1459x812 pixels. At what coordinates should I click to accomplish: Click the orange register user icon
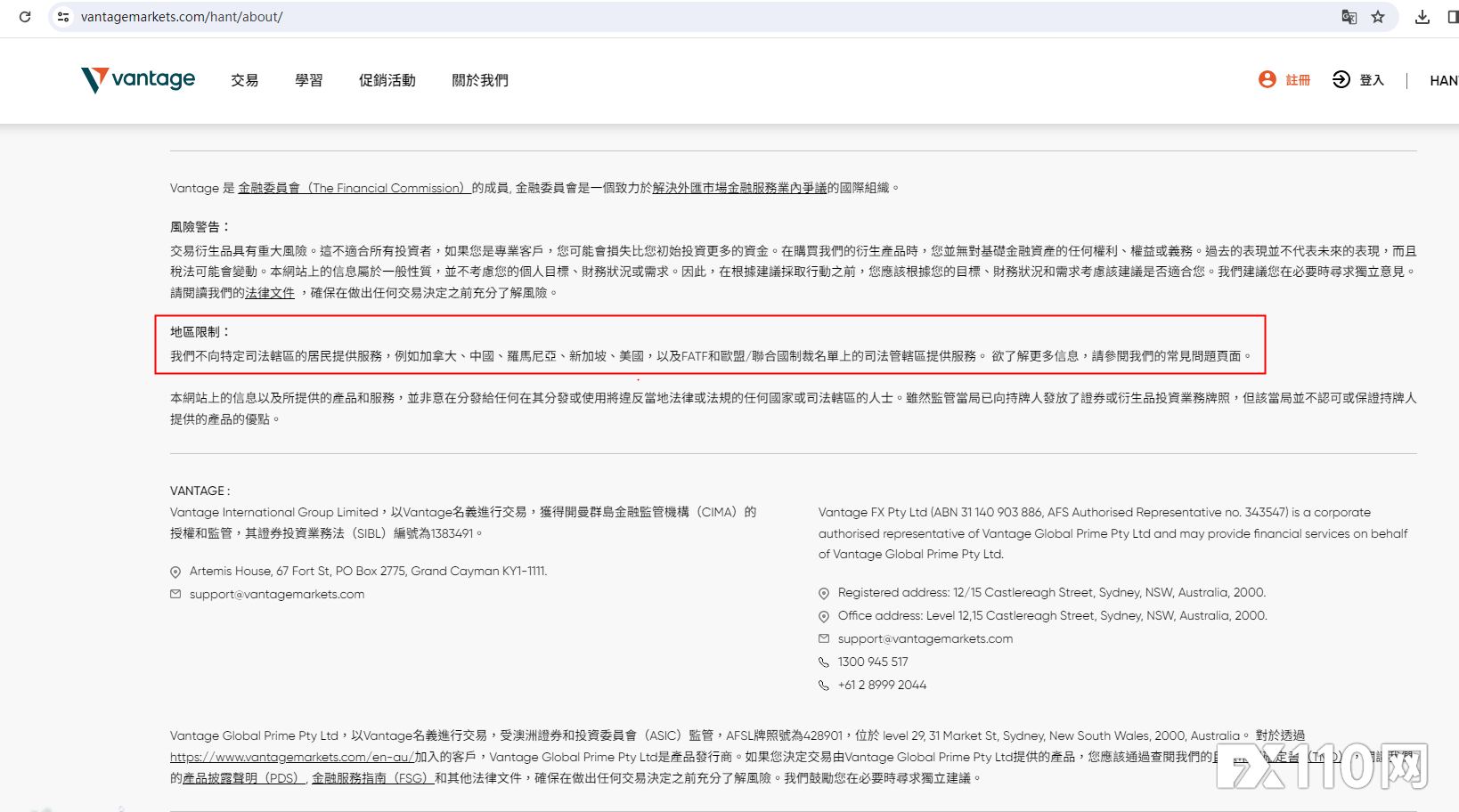[1267, 79]
